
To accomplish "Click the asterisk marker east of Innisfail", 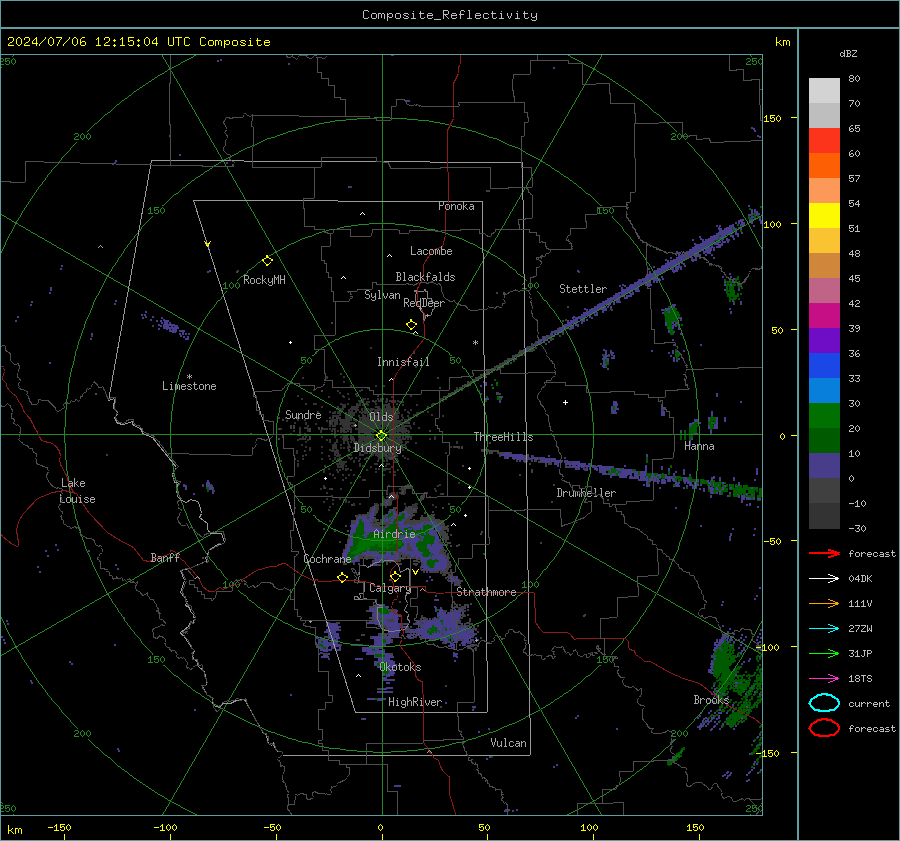I will click(475, 343).
